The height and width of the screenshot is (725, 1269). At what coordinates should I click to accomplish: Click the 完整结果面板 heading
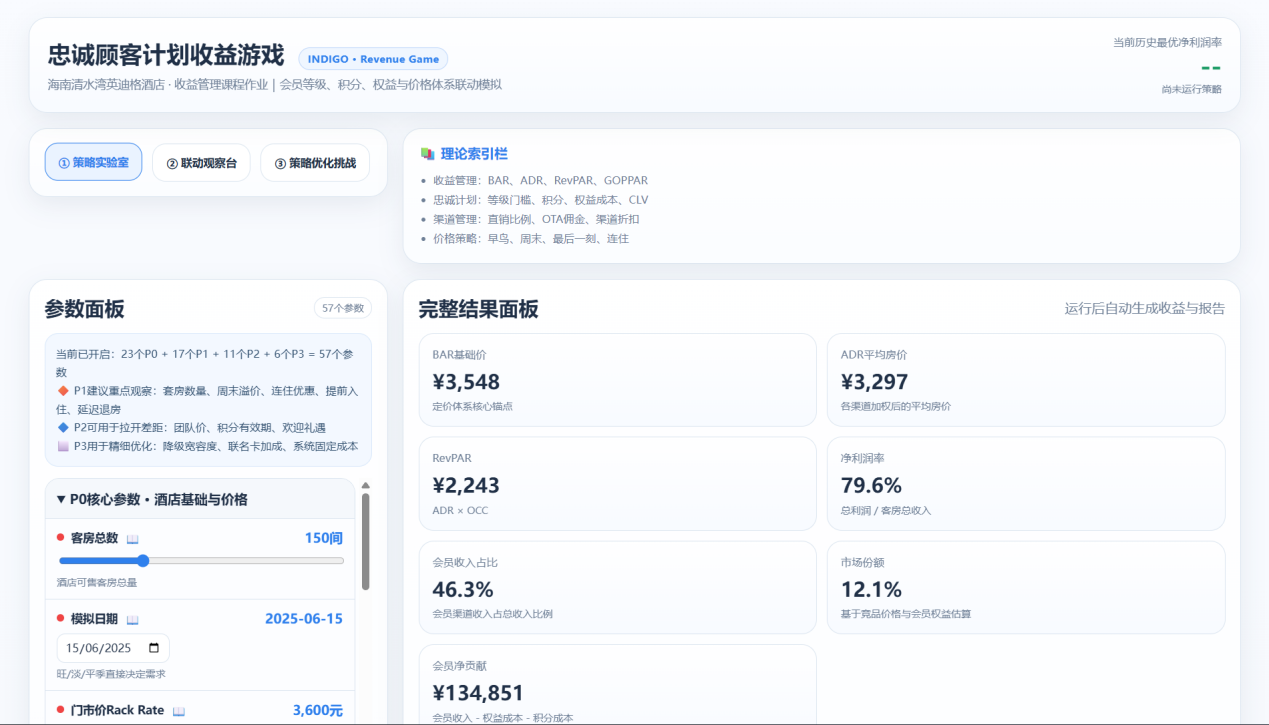tap(478, 309)
